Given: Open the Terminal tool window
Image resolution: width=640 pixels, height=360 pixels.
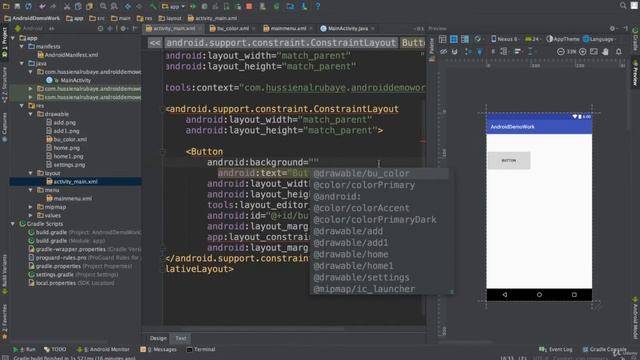Looking at the screenshot, I should click(x=201, y=349).
